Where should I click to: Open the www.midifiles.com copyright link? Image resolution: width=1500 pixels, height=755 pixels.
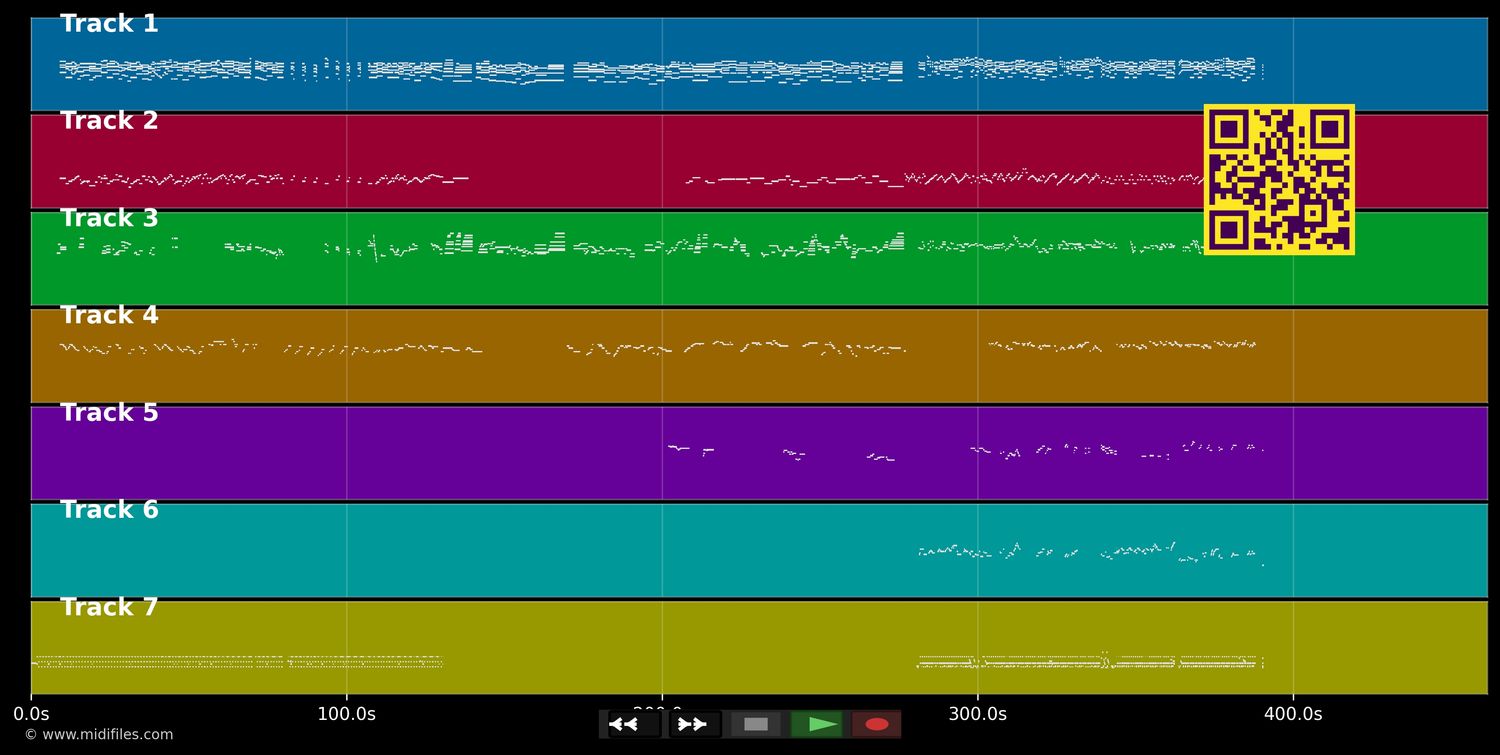[x=98, y=735]
